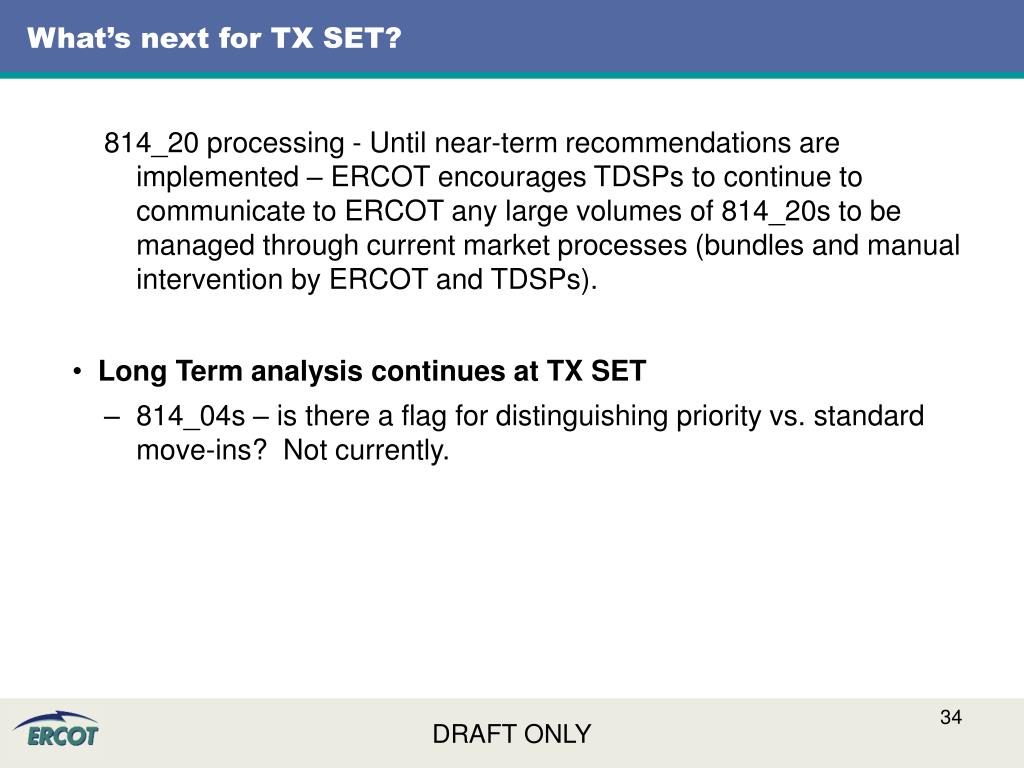Click 'intervention by ERCOT and TDSPs' line
Screen dimensions: 1024x768
click(366, 280)
